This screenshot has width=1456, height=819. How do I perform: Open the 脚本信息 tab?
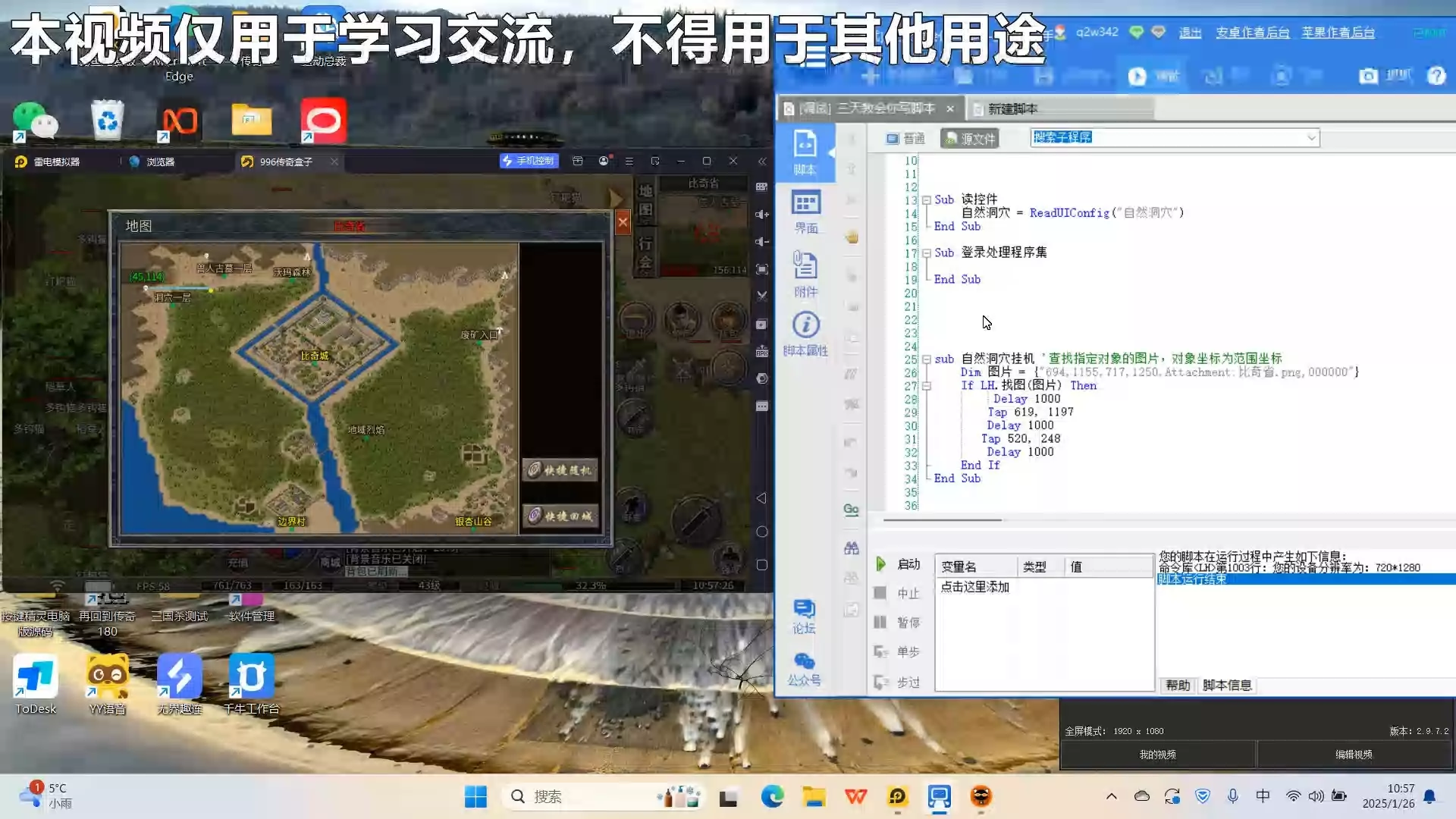coord(1226,686)
